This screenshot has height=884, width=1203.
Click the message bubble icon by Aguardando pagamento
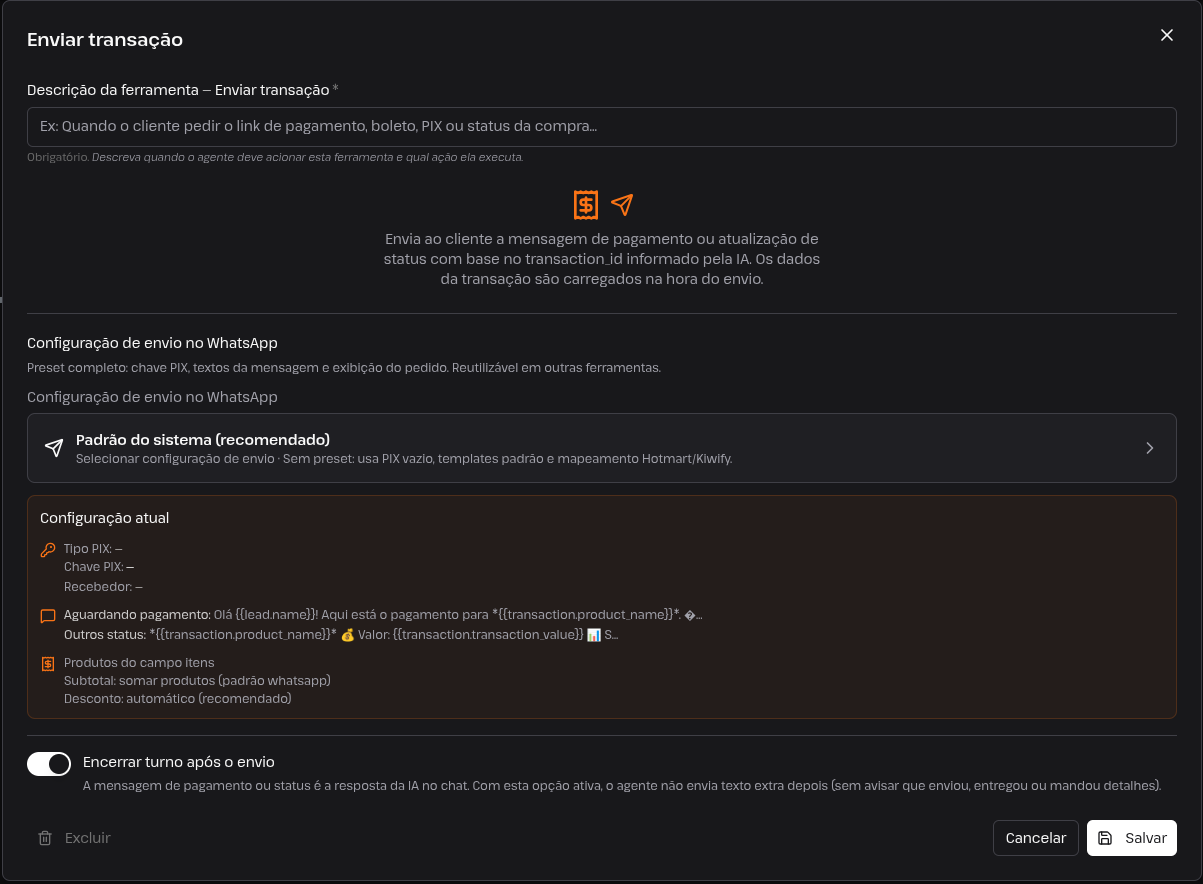[x=48, y=616]
